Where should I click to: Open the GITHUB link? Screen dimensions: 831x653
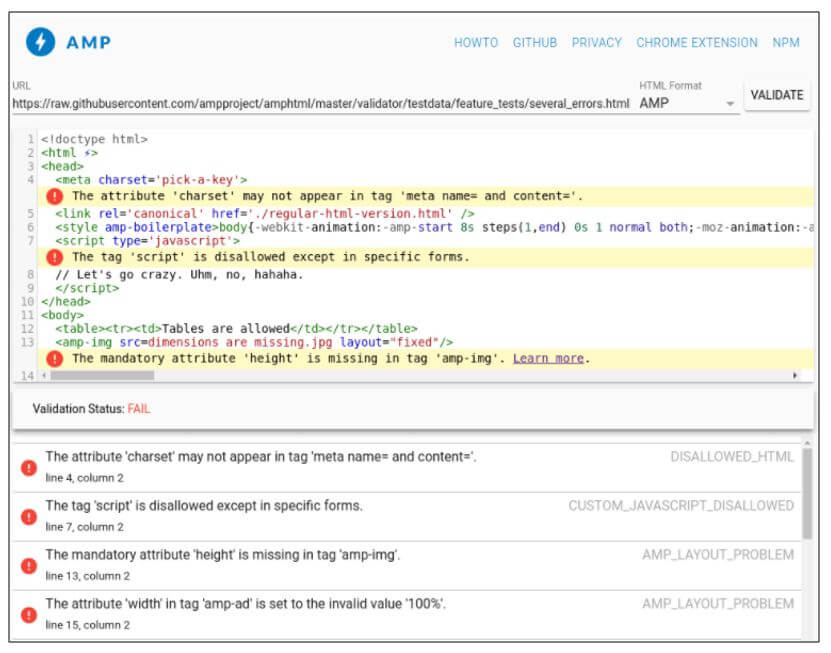point(535,42)
